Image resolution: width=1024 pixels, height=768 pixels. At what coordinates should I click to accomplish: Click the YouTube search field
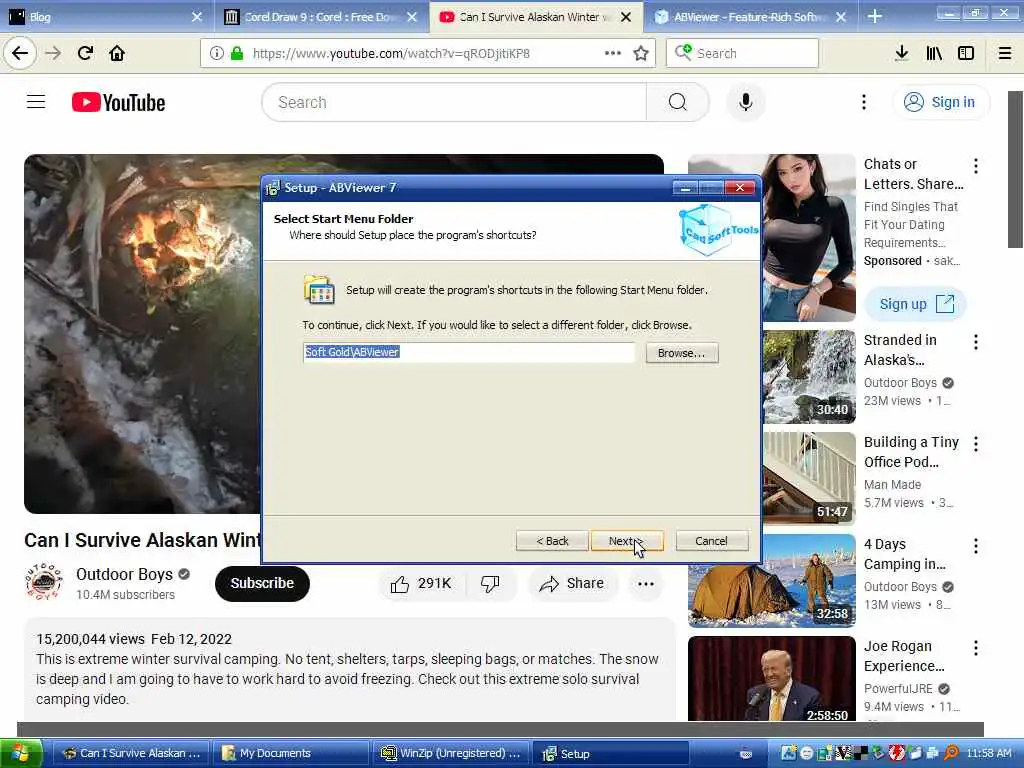(x=454, y=102)
